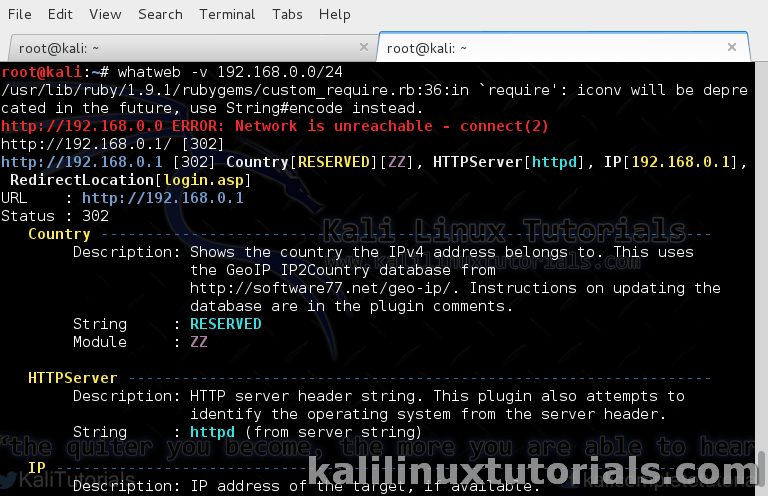
Task: Click the yellow Country section heading
Action: (59, 234)
